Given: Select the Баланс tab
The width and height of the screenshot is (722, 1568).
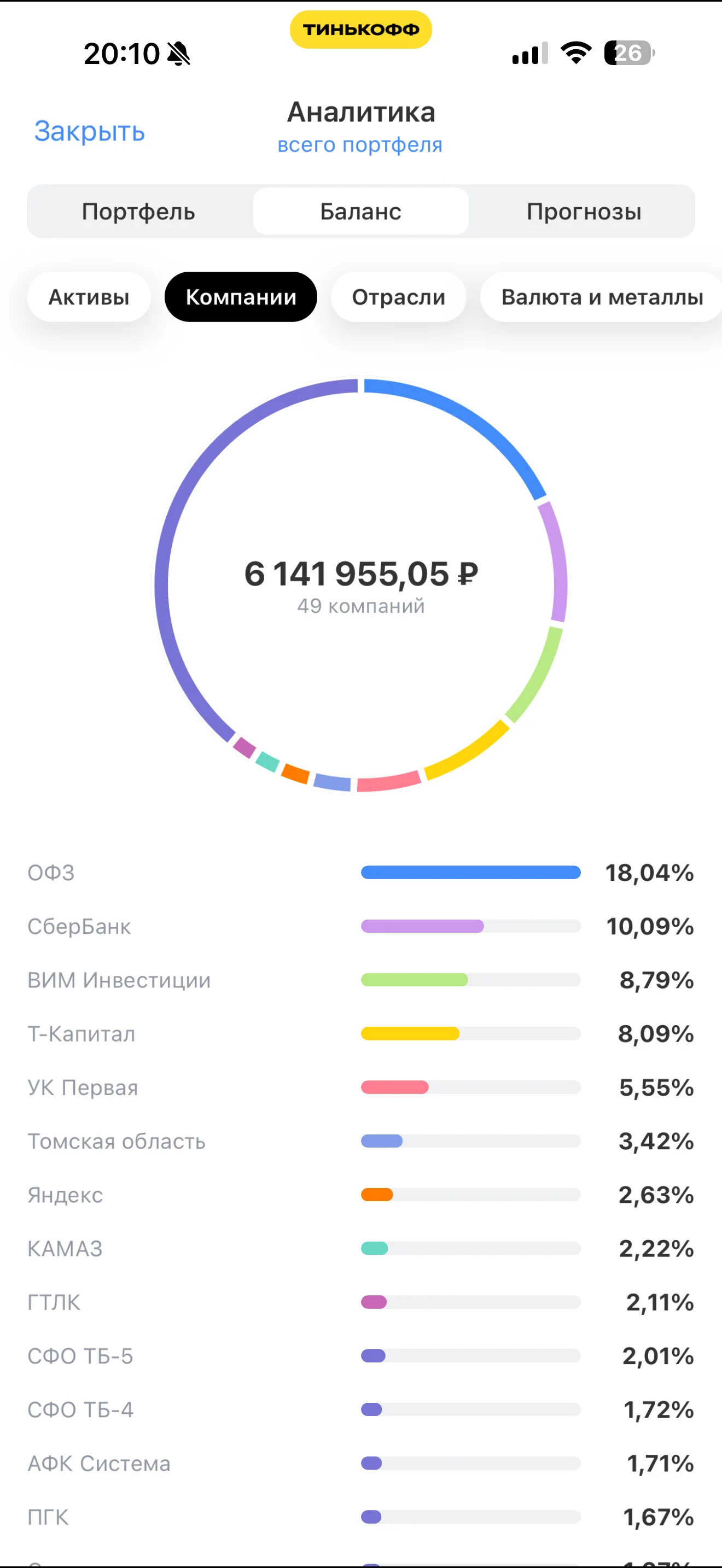Looking at the screenshot, I should click(361, 211).
